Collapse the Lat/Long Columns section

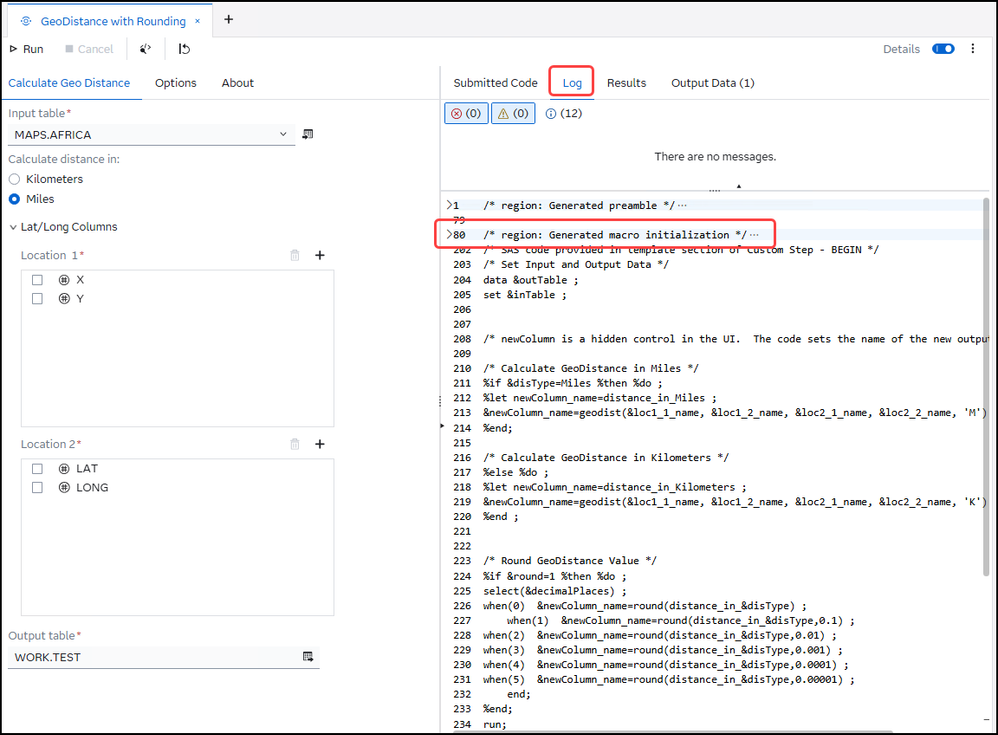[x=13, y=227]
